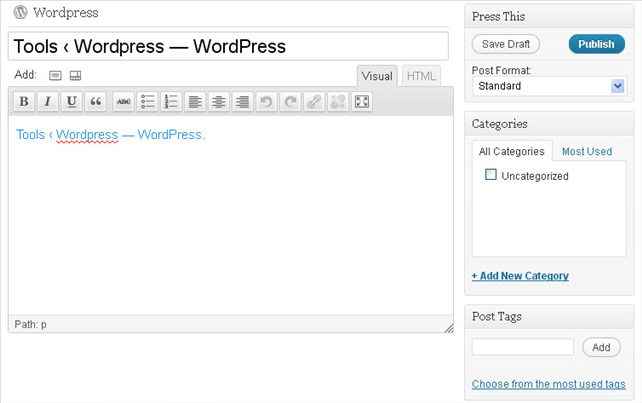Click the Press This panel heading

(498, 16)
